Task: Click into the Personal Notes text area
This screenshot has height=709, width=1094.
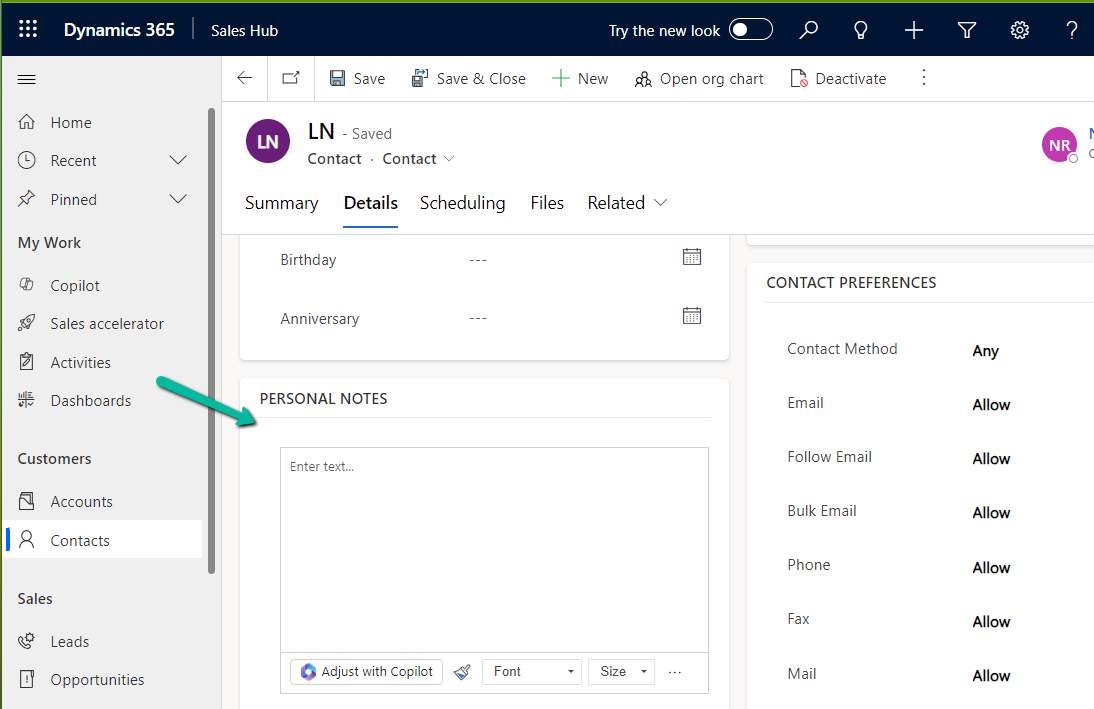Action: 494,550
